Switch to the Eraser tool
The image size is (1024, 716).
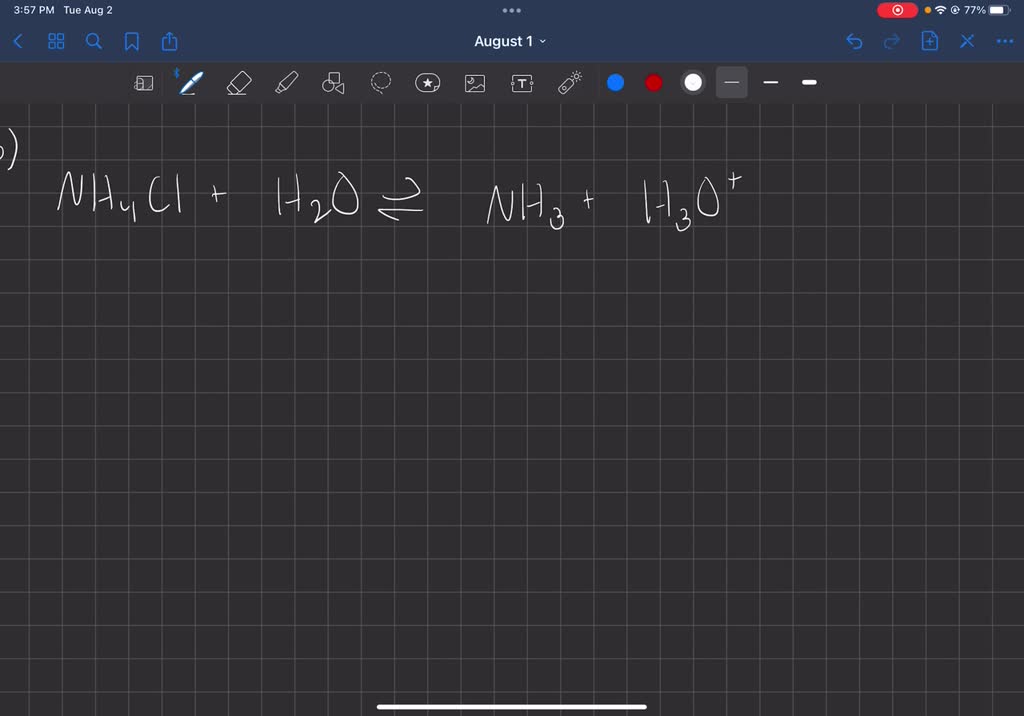click(238, 83)
